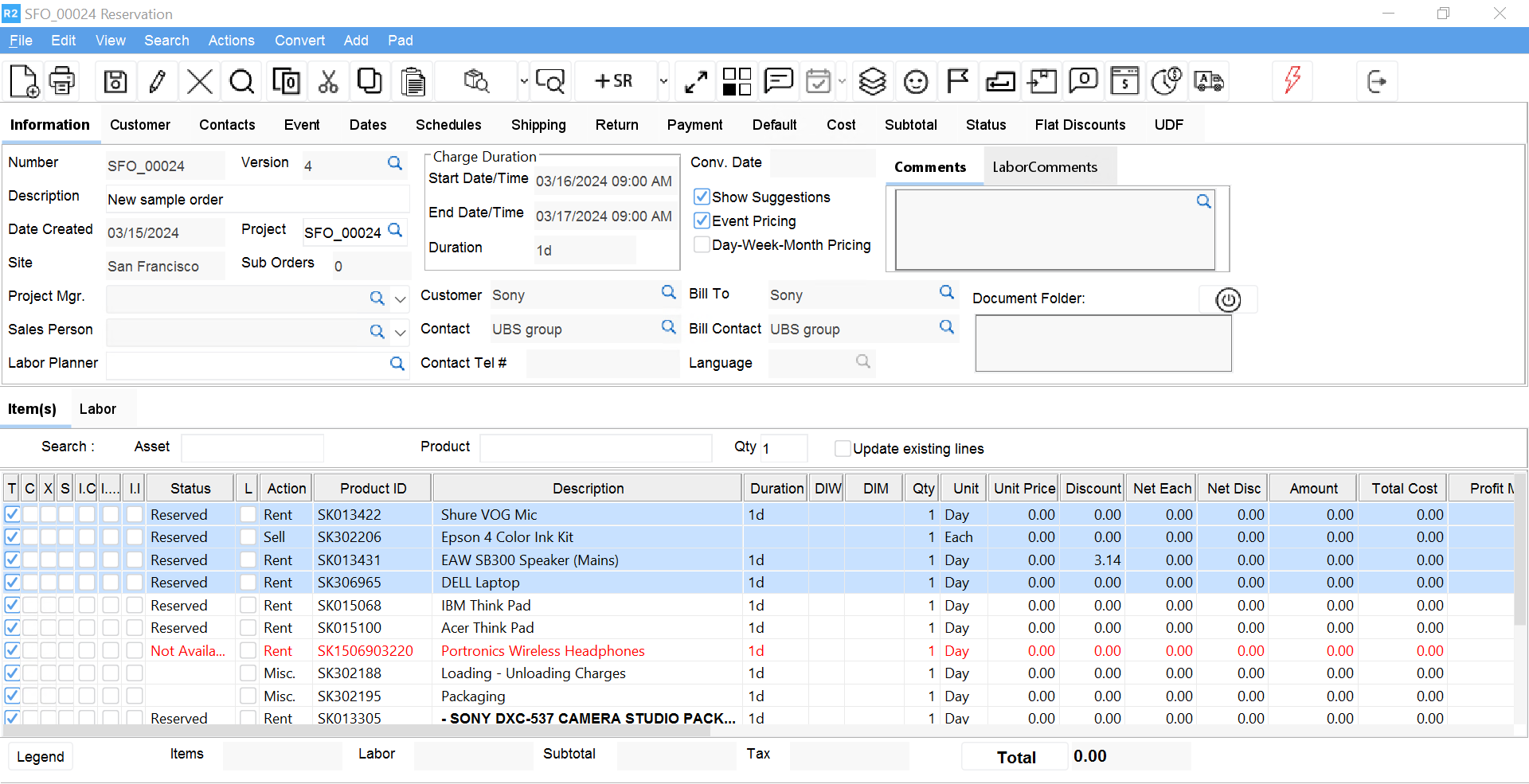Expand the Sales Person dropdown arrow
1529x784 pixels.
coord(401,332)
